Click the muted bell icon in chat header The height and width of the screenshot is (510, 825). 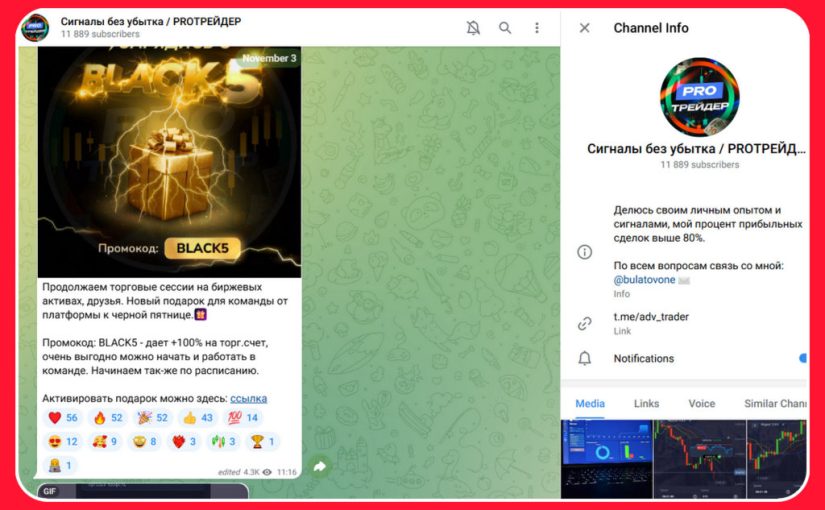pyautogui.click(x=473, y=28)
